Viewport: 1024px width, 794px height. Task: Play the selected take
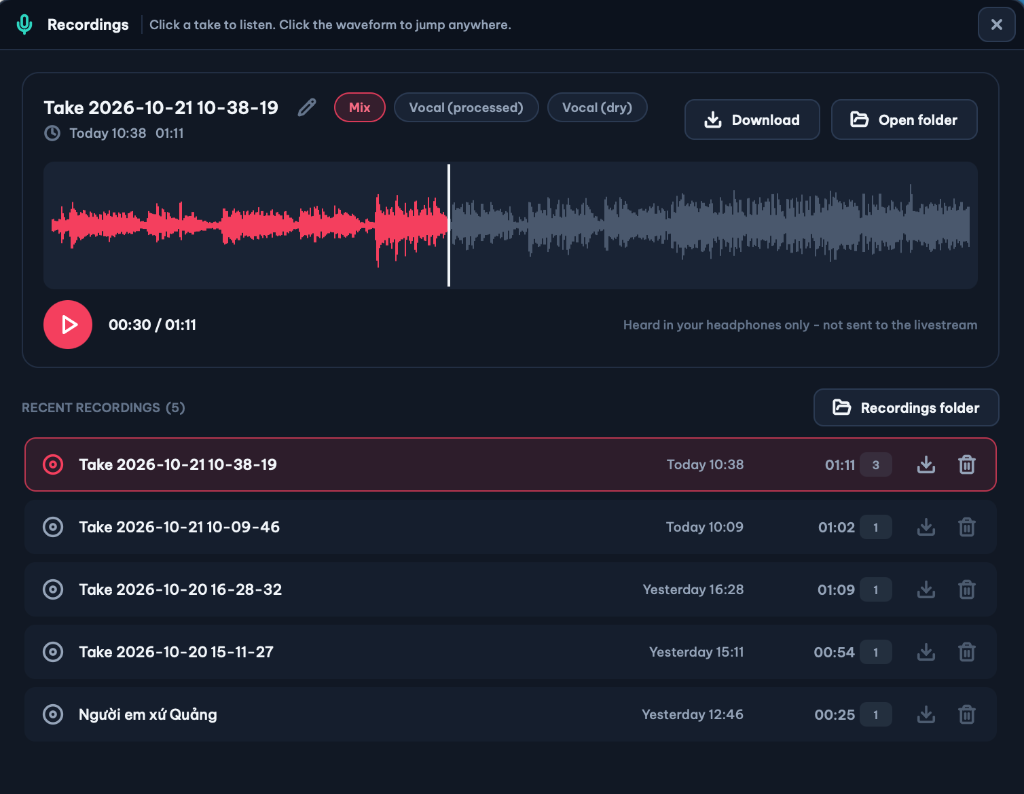68,325
